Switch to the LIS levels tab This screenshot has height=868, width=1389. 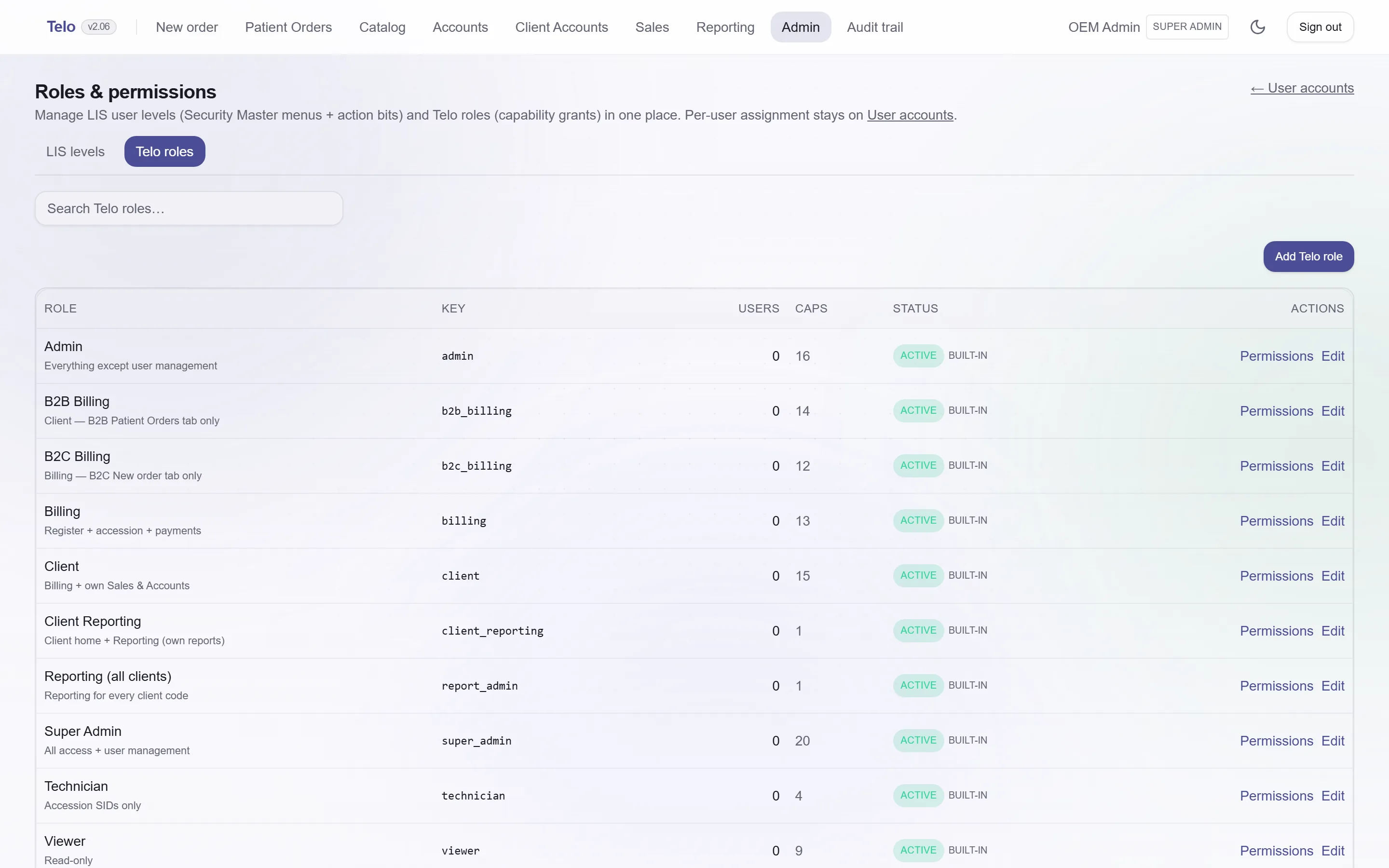(x=75, y=151)
